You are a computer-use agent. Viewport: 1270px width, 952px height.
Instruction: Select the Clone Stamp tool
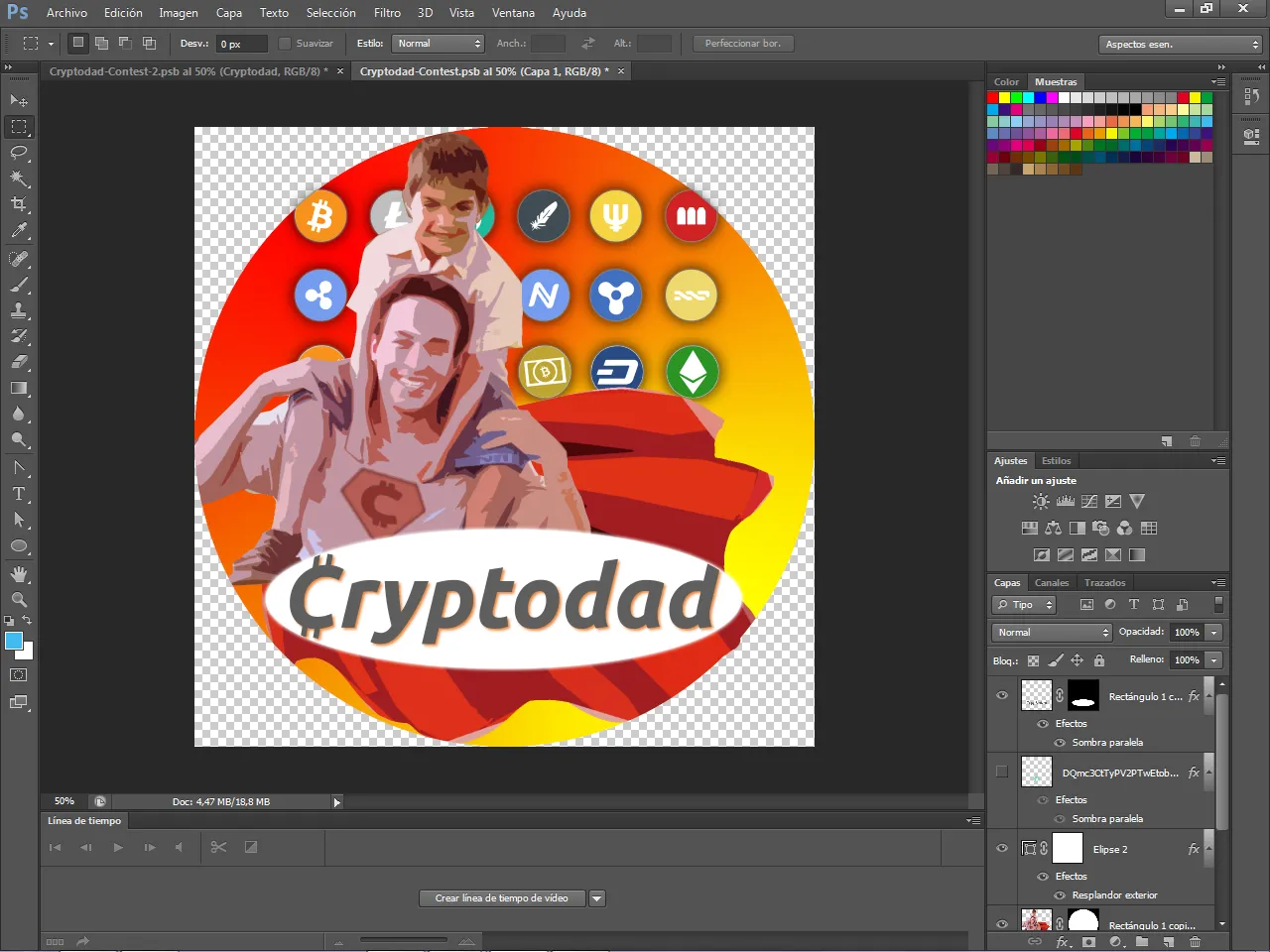[19, 310]
